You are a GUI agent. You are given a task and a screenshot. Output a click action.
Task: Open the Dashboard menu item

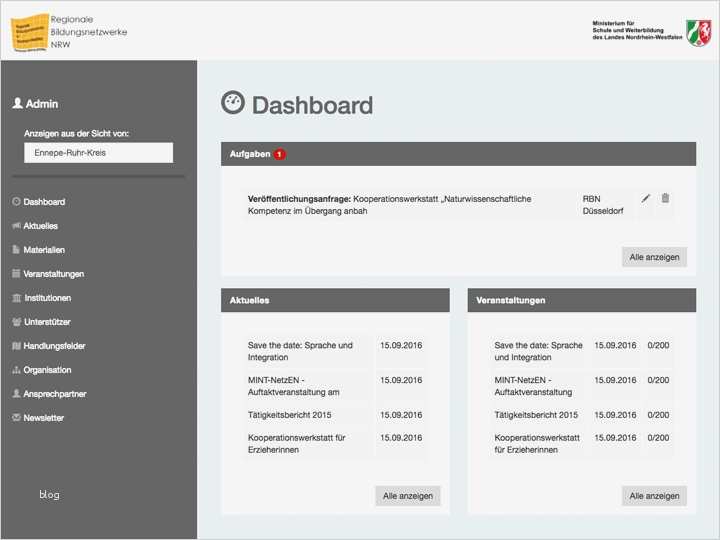pos(44,202)
